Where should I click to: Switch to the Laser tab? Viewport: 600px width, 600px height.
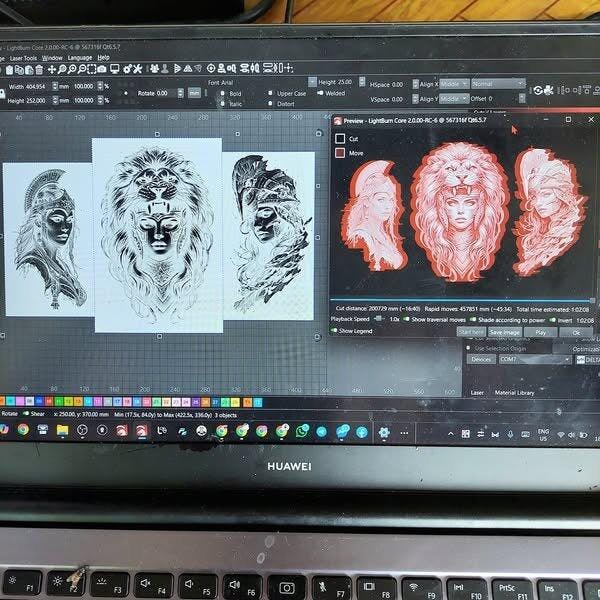(x=477, y=393)
